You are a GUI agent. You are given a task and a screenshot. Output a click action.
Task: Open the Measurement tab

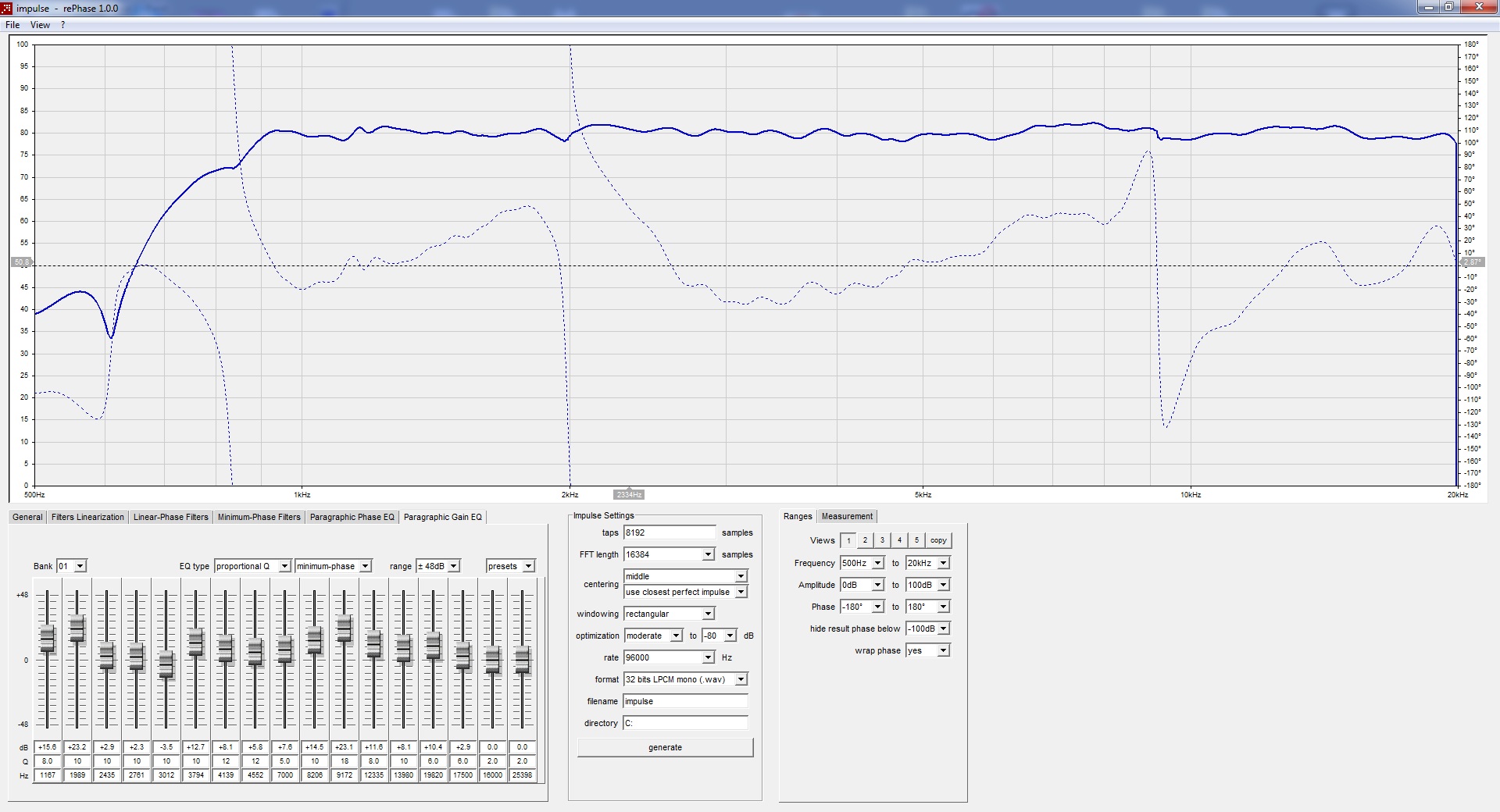click(x=847, y=516)
